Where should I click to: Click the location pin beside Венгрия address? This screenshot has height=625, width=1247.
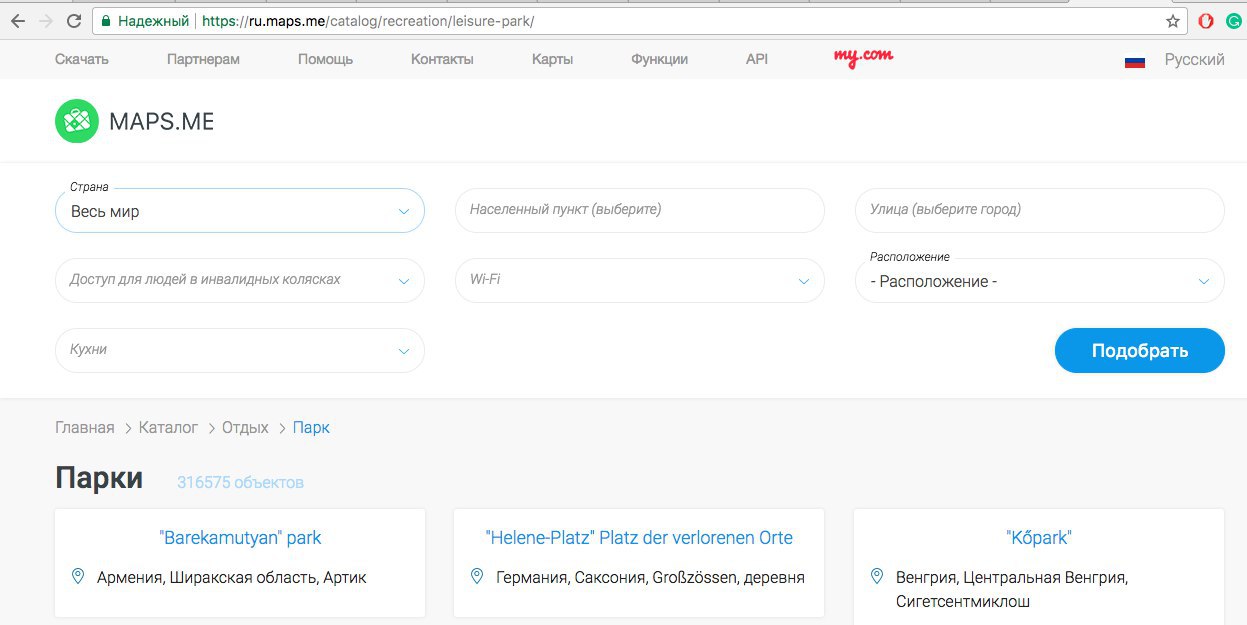coord(877,577)
